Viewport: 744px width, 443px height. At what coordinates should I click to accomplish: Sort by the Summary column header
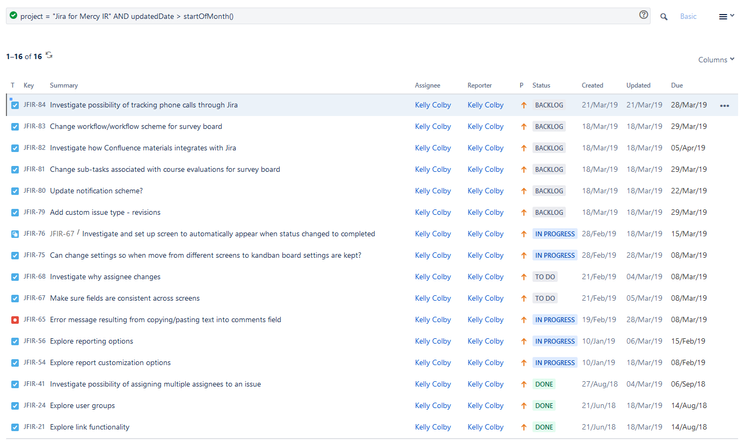point(64,85)
